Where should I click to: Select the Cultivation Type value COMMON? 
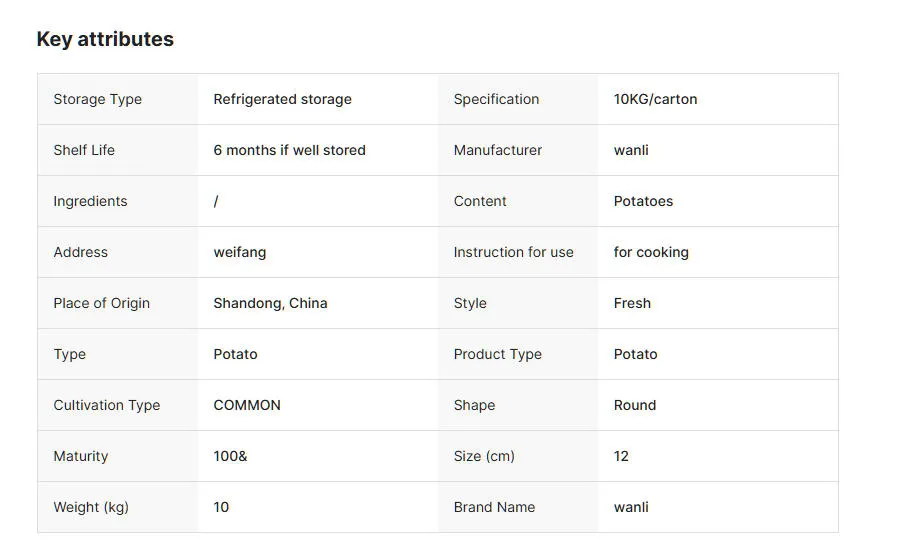pyautogui.click(x=247, y=405)
